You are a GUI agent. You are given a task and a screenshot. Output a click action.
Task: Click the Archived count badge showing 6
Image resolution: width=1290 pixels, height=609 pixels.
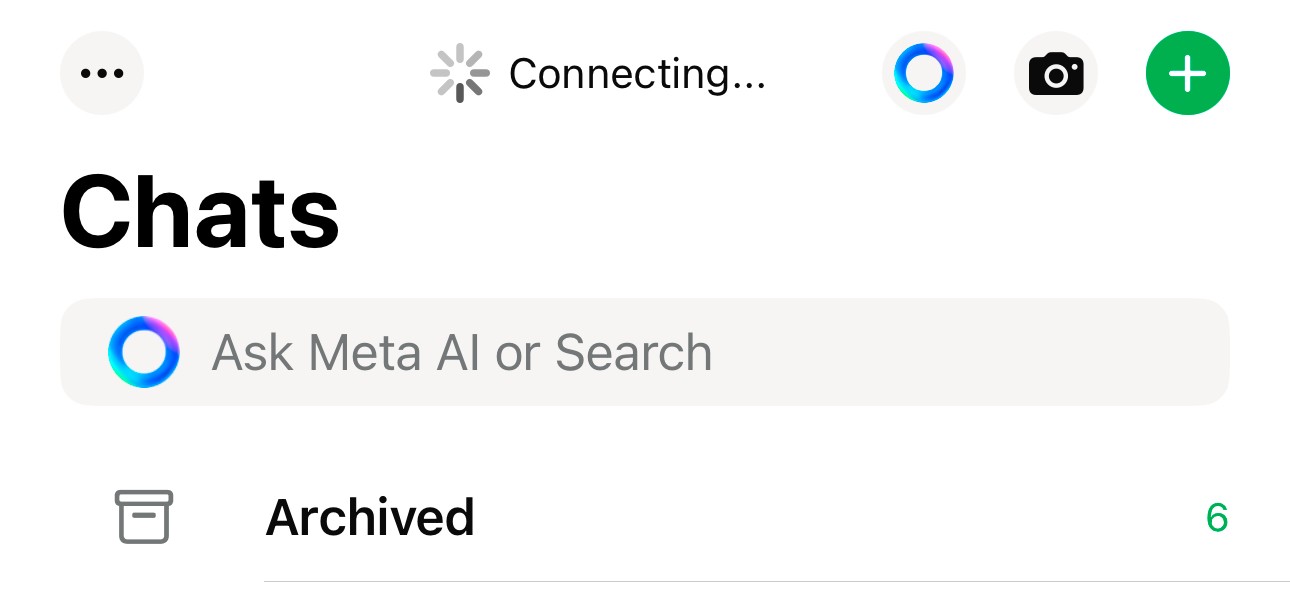click(x=1217, y=518)
